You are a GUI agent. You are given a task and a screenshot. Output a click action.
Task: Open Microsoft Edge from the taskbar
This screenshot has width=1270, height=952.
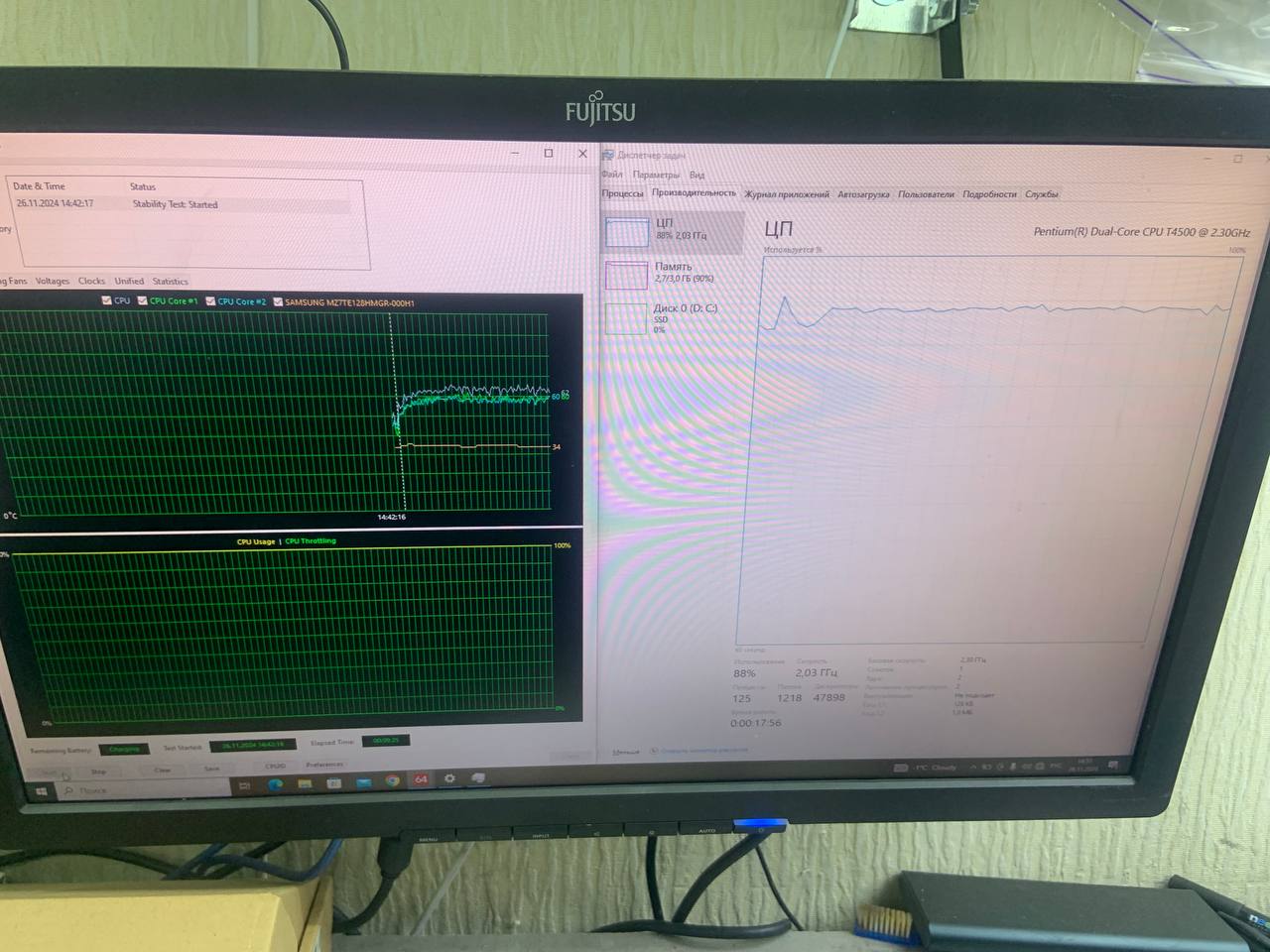coord(275,784)
